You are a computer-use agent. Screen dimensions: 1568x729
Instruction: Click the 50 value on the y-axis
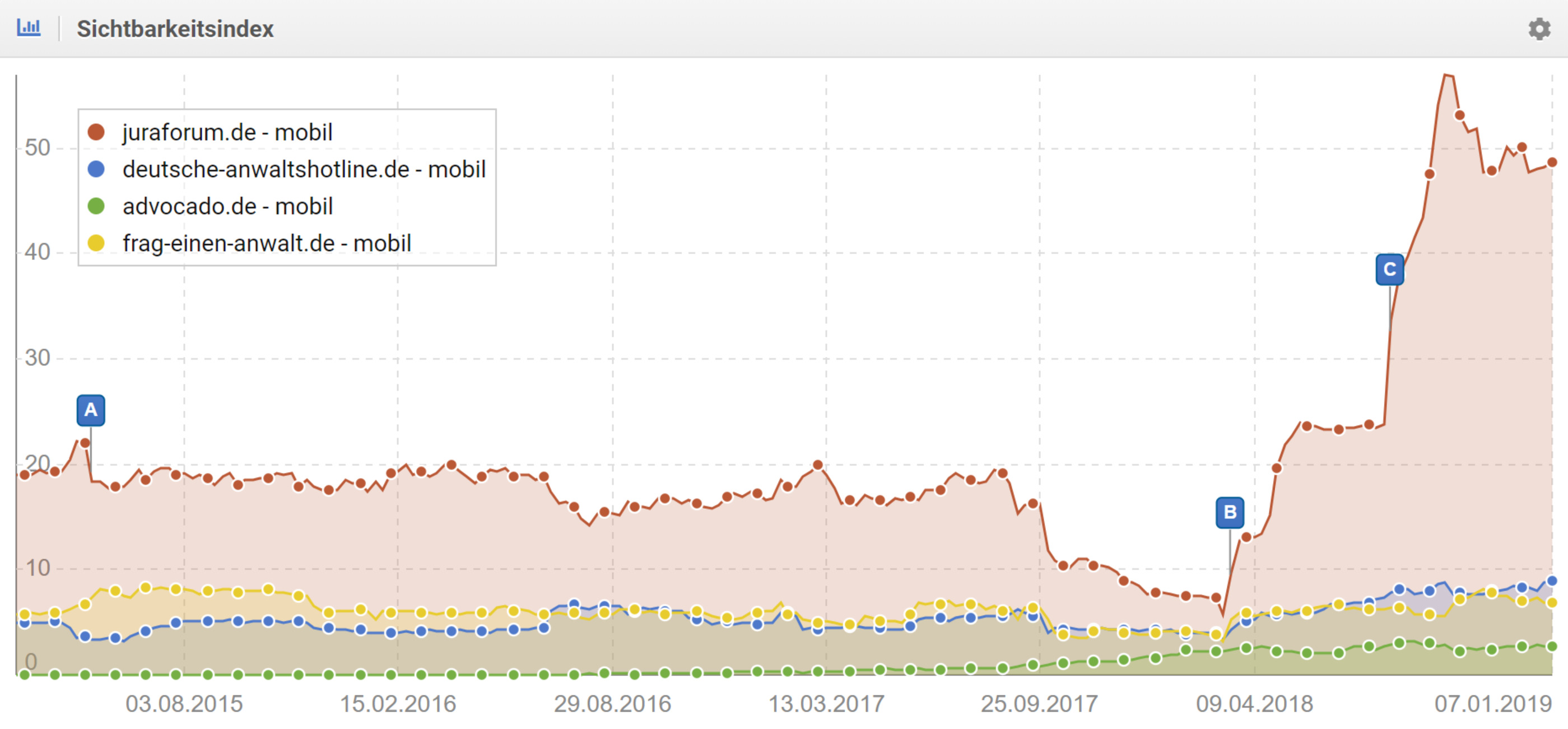pyautogui.click(x=37, y=148)
